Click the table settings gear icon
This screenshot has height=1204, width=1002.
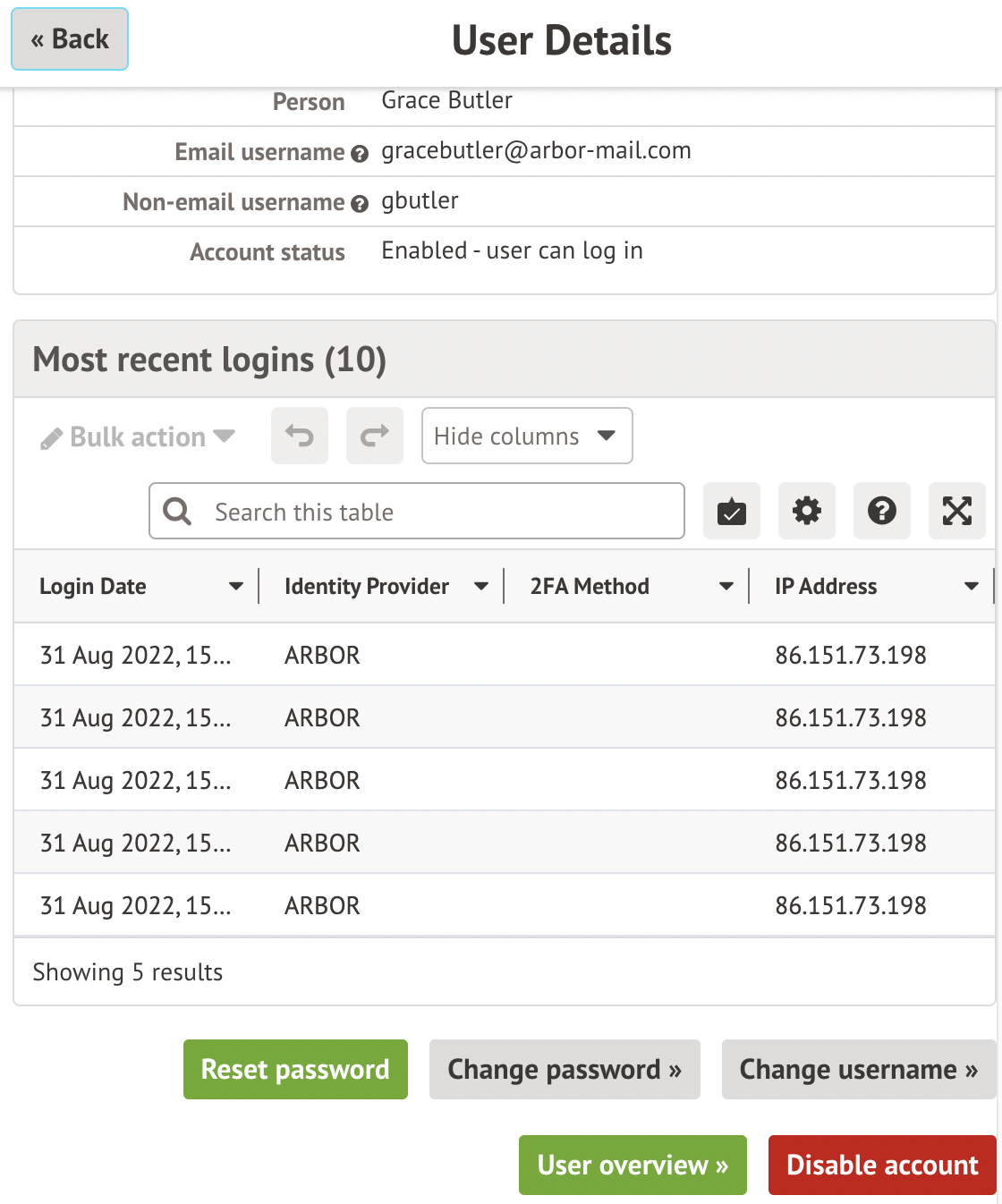pyautogui.click(x=807, y=511)
